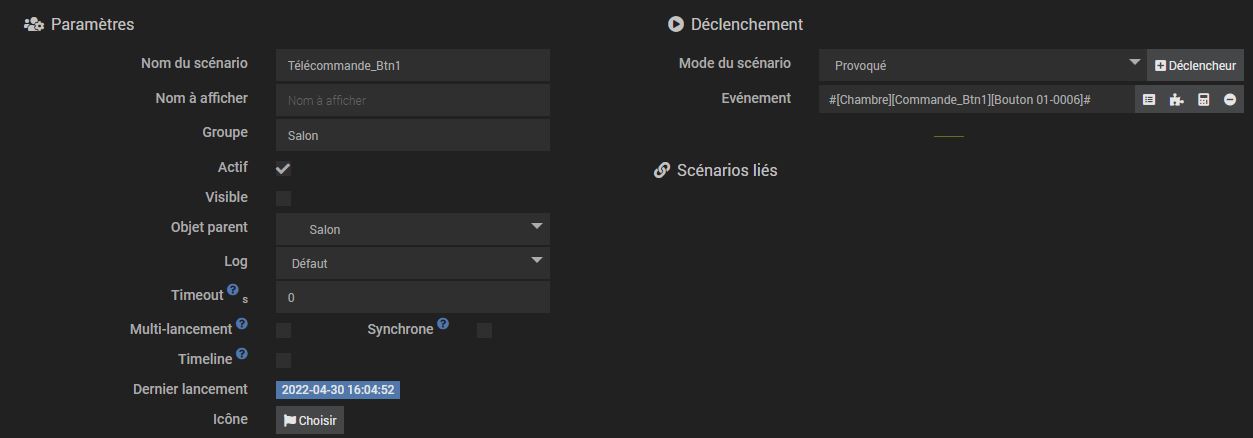Image resolution: width=1253 pixels, height=438 pixels.
Task: Click the calculator icon in the Evénement row
Action: (1203, 99)
